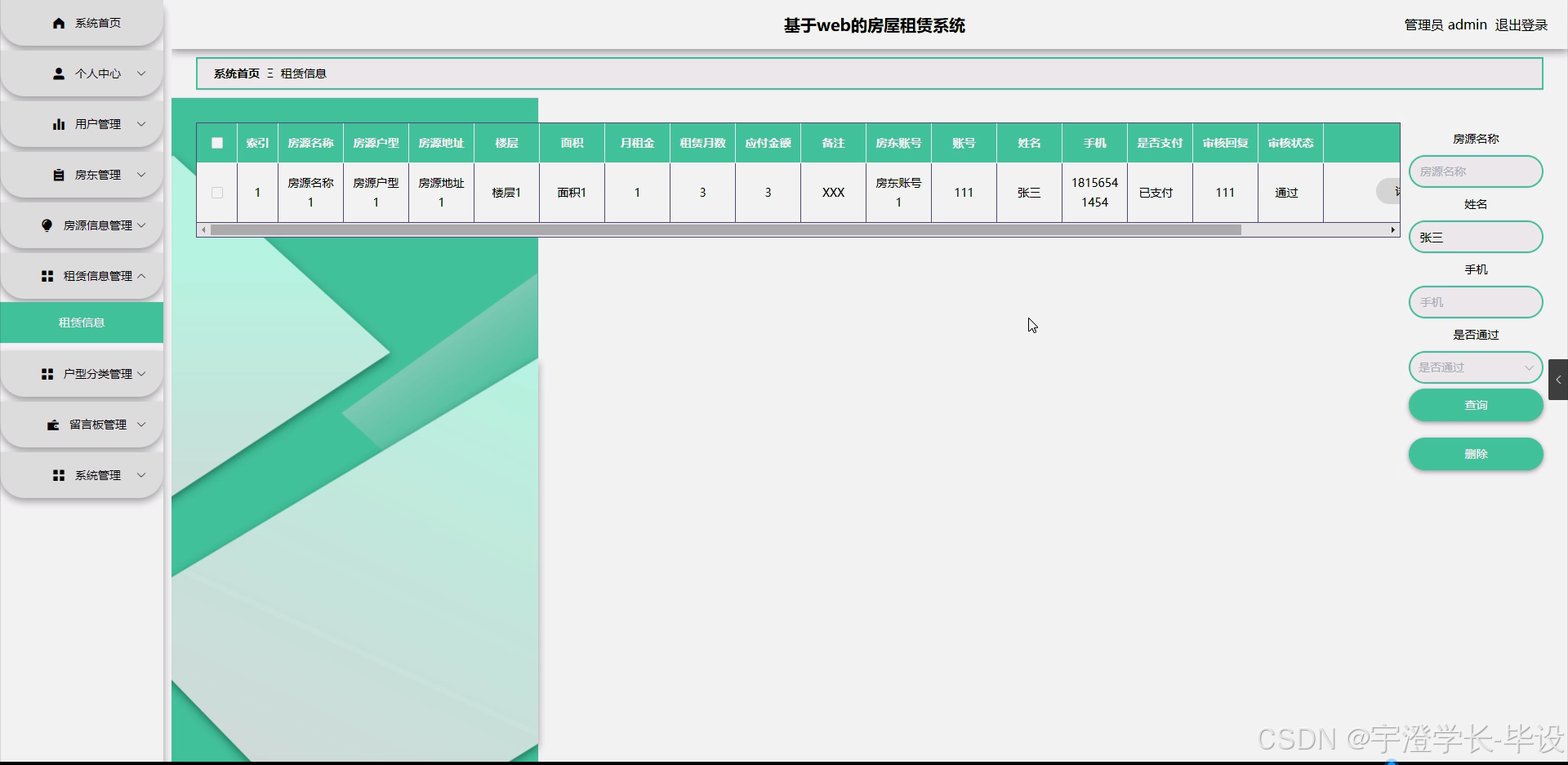Click the horizontal table scrollbar thumb

(726, 230)
